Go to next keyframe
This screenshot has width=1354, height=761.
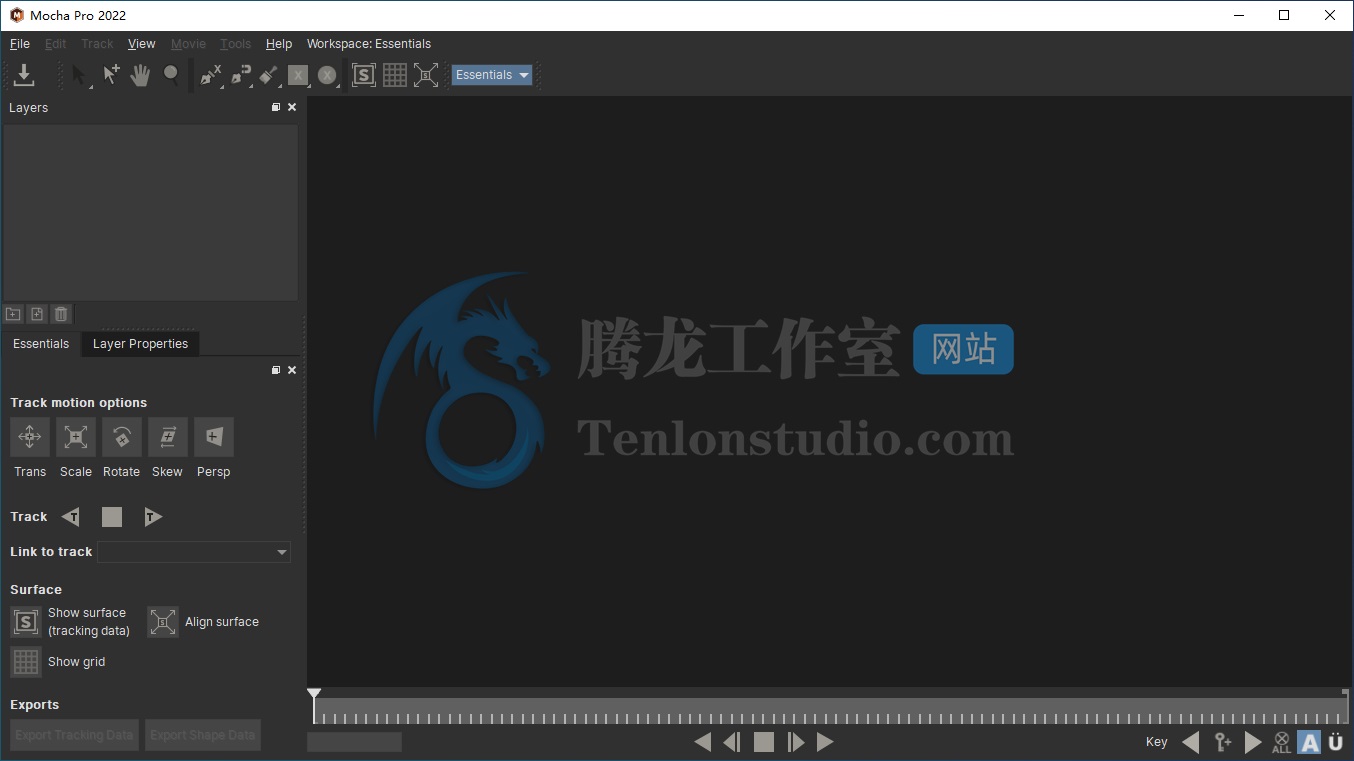[1253, 742]
